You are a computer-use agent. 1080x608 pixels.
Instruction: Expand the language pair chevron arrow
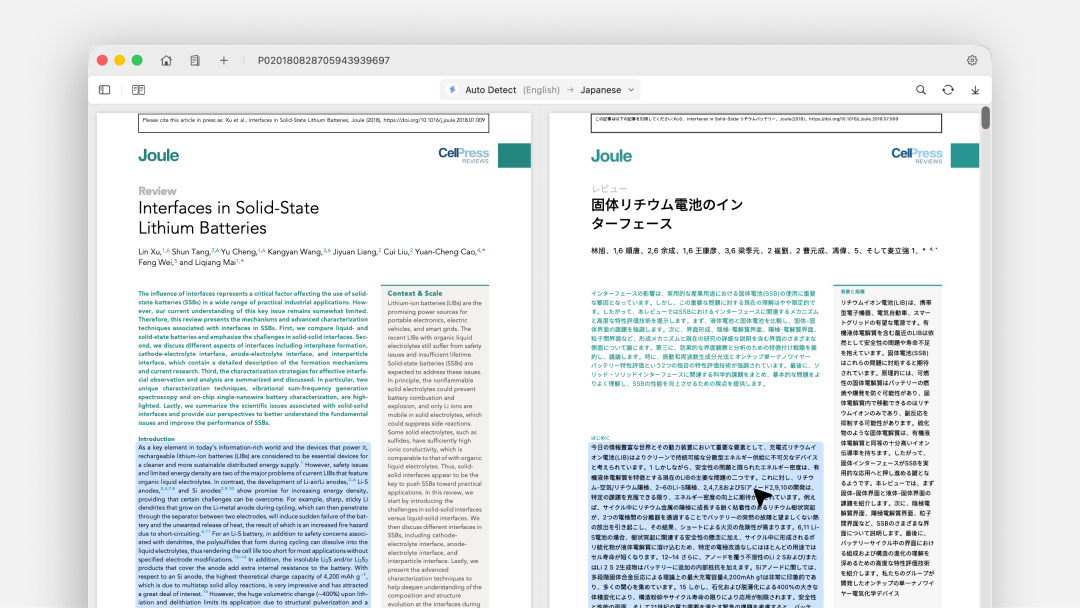click(631, 89)
